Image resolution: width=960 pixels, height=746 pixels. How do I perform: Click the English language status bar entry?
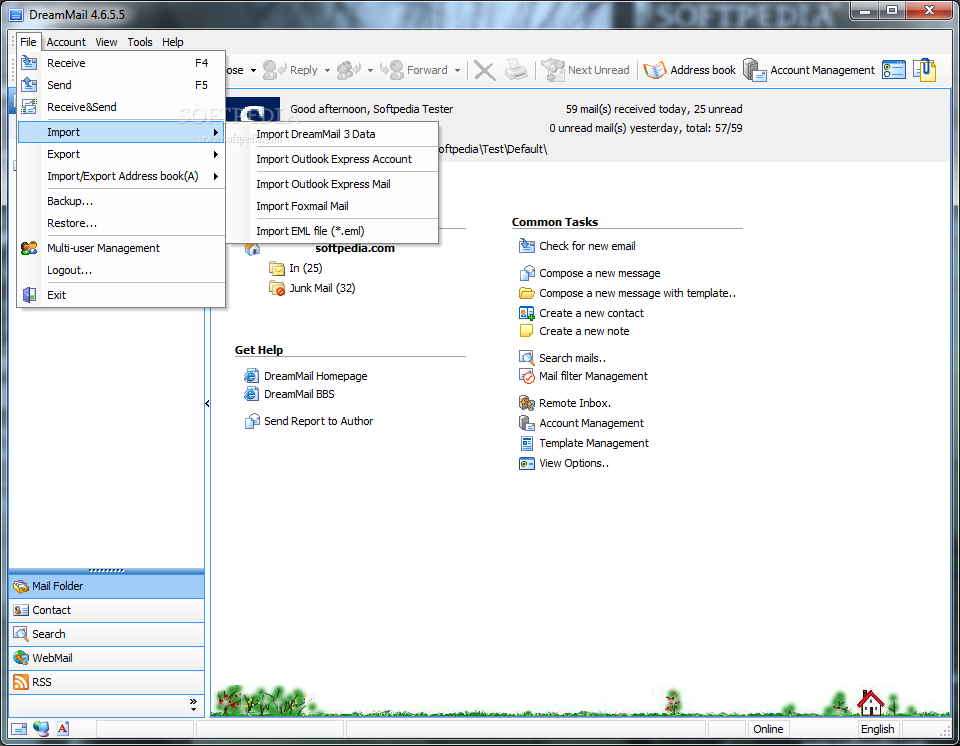tap(877, 729)
